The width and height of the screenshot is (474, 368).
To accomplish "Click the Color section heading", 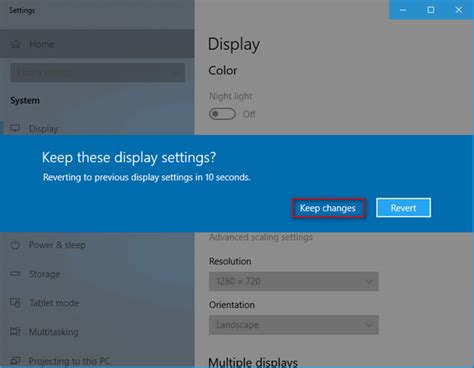I will coord(223,71).
